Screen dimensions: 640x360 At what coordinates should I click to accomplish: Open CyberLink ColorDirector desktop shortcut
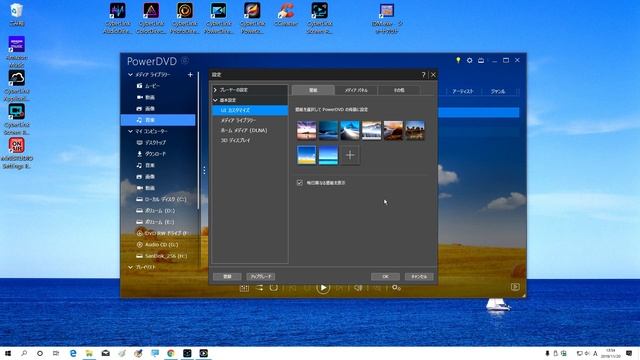click(x=151, y=18)
